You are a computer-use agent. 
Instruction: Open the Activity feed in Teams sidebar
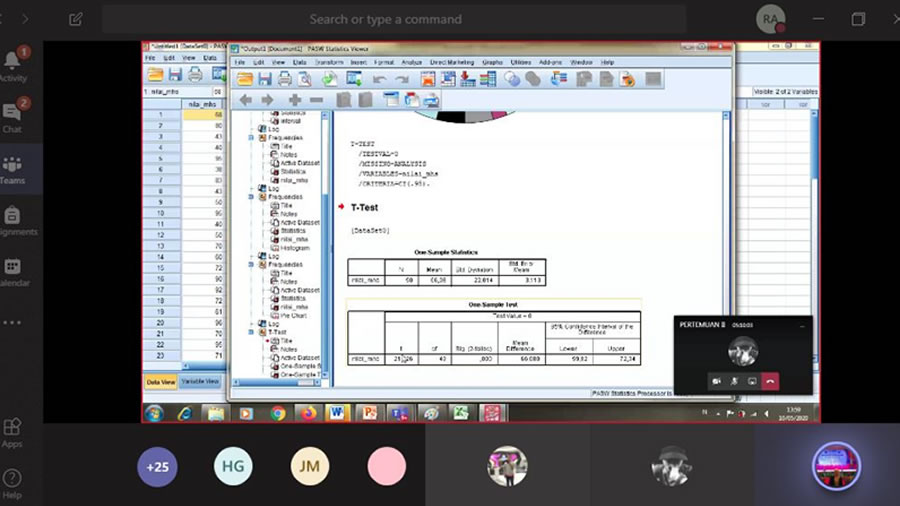point(13,64)
